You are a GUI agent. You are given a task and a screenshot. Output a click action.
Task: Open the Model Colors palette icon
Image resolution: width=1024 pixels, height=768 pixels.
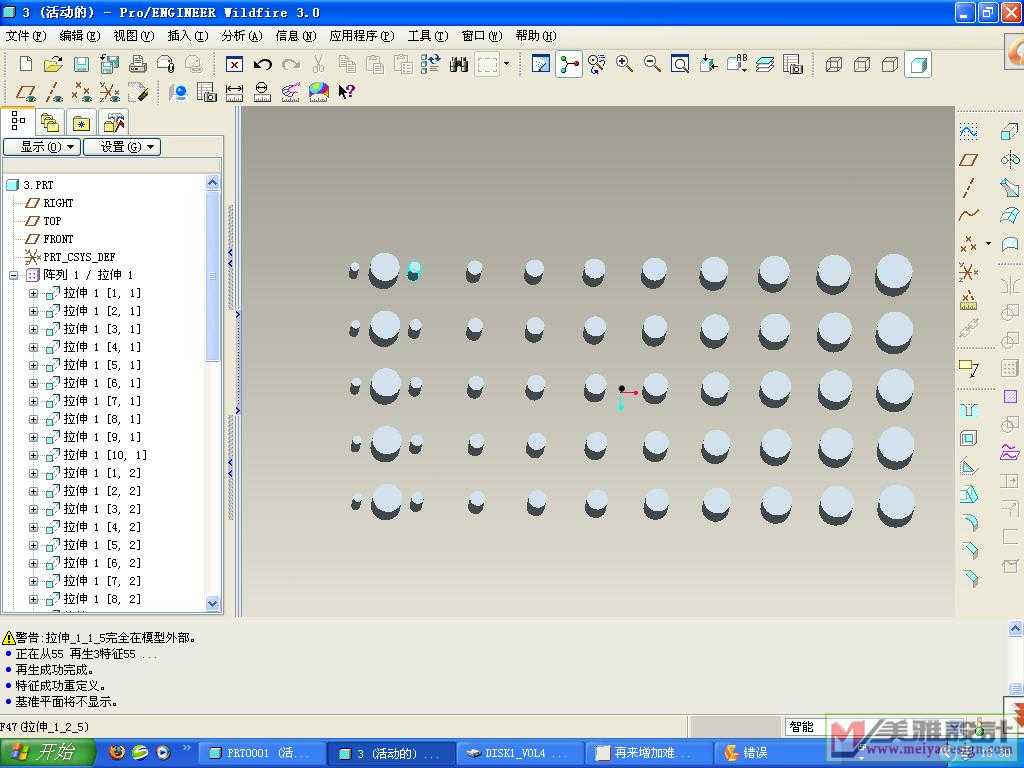[x=319, y=92]
